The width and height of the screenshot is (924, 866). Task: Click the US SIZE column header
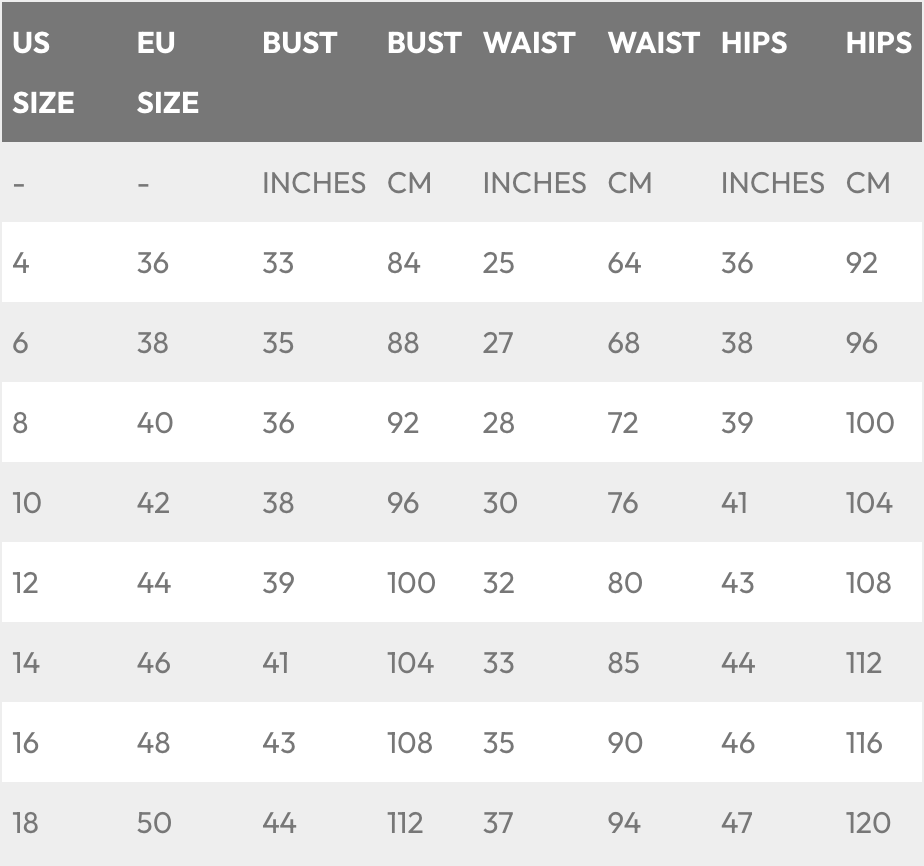[x=43, y=72]
